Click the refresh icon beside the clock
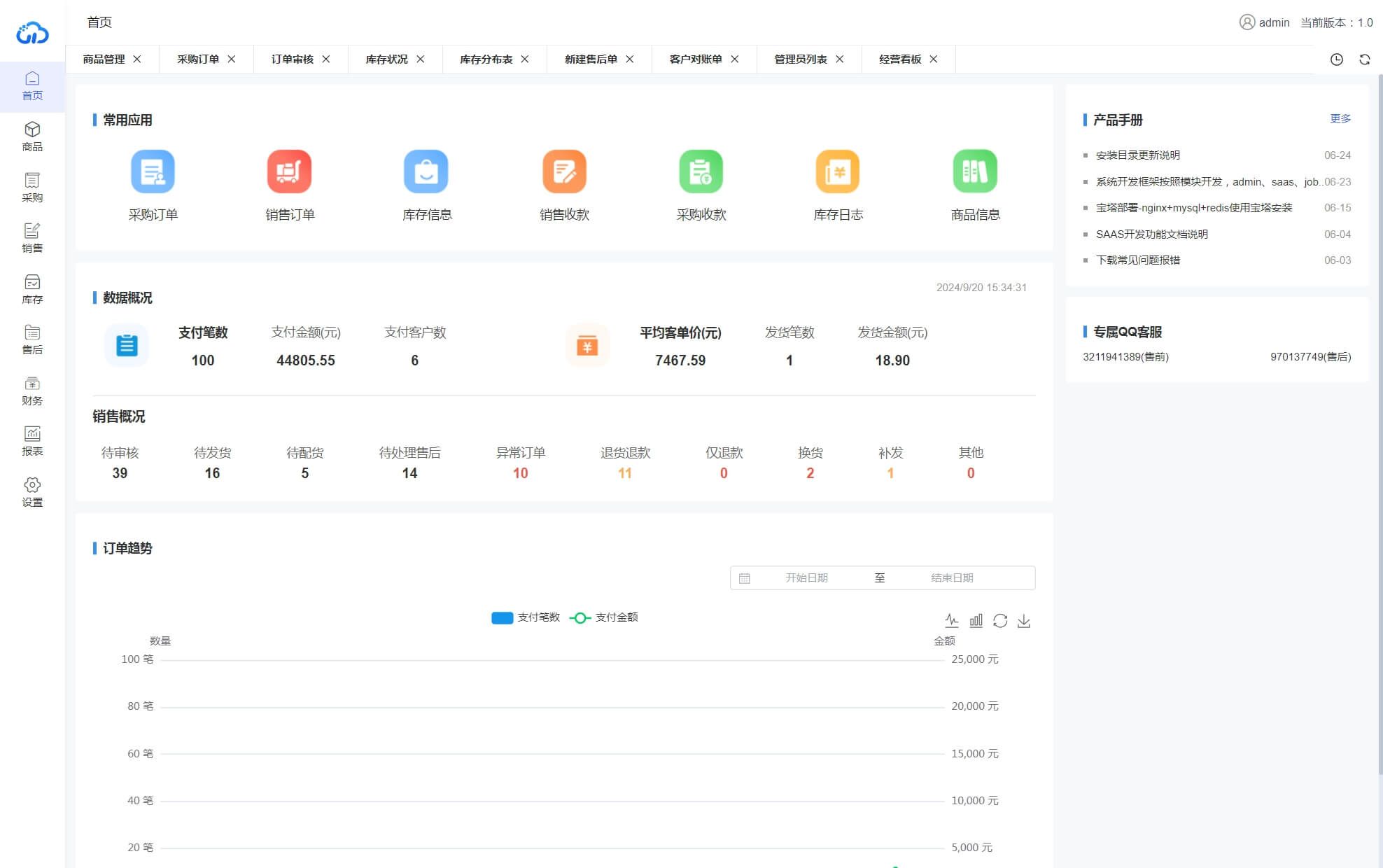Image resolution: width=1383 pixels, height=868 pixels. coord(1365,59)
